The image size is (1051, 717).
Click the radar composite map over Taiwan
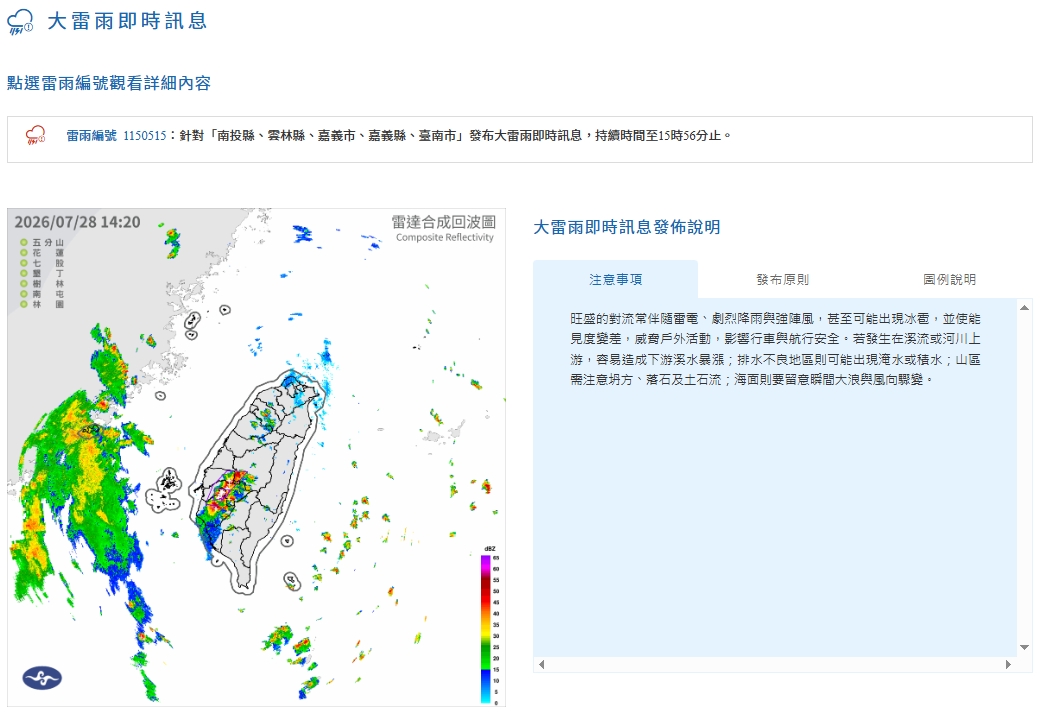[256, 457]
